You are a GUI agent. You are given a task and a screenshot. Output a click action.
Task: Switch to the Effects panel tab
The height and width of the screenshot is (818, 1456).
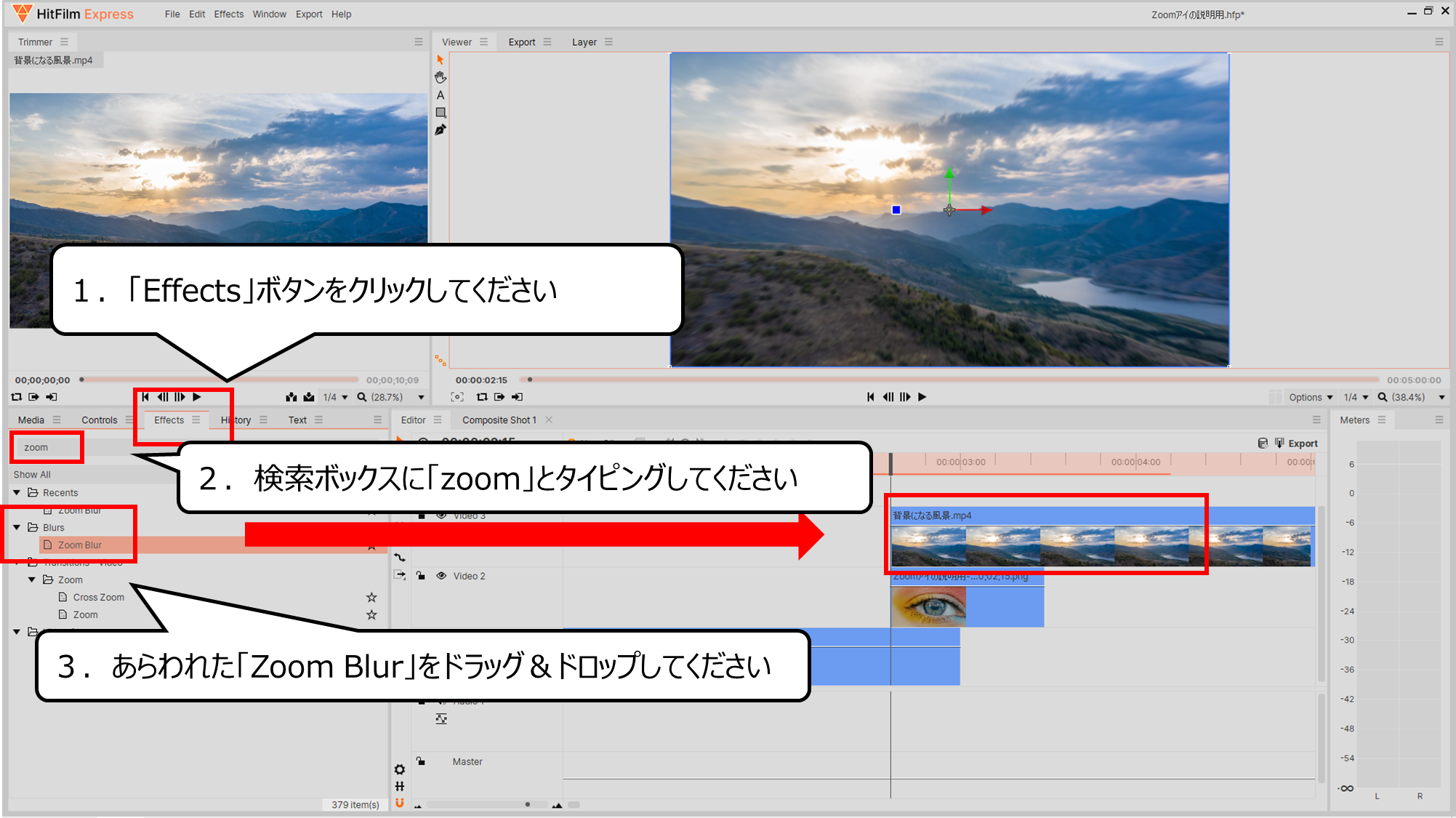169,420
